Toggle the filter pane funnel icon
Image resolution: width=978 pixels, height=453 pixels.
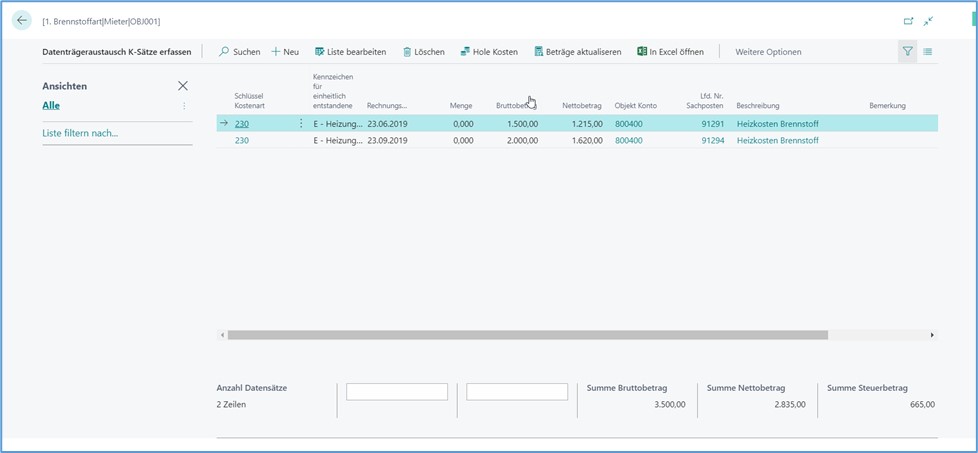(x=907, y=52)
